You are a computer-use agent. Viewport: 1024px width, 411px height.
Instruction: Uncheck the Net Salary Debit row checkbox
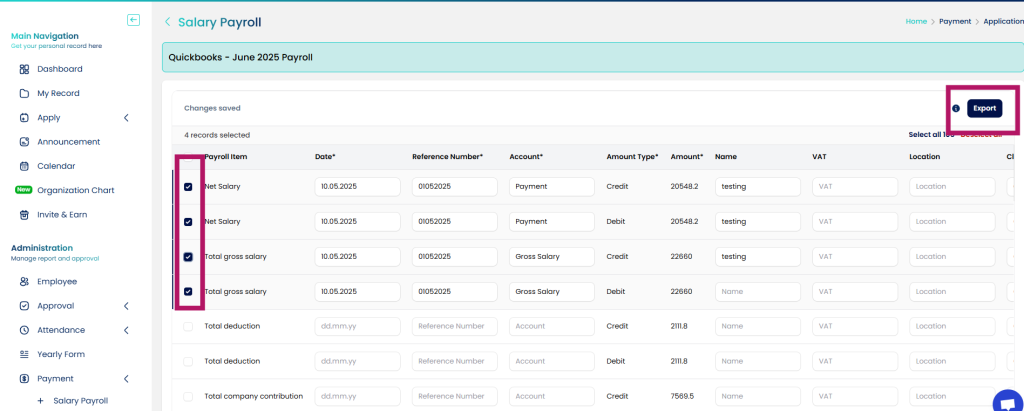(188, 222)
